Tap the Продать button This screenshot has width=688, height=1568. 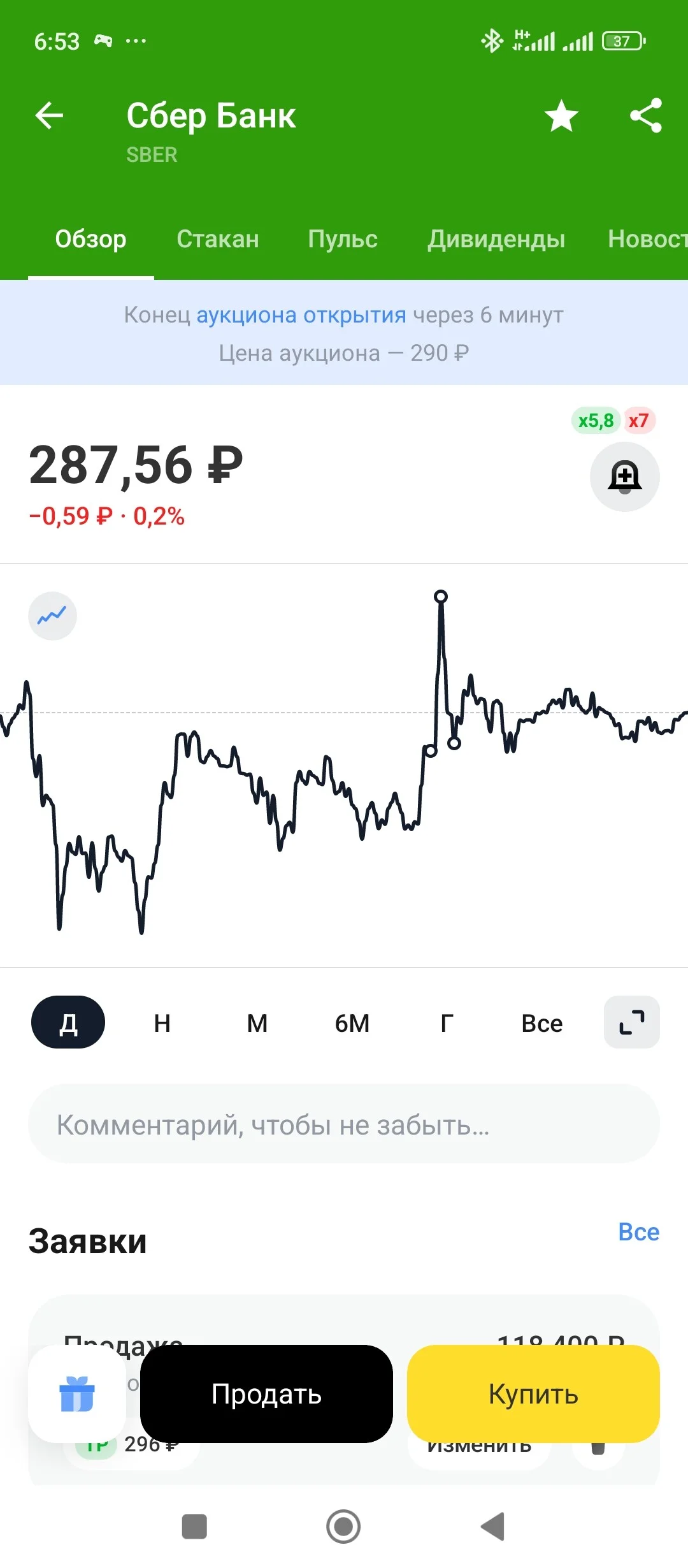[266, 1393]
